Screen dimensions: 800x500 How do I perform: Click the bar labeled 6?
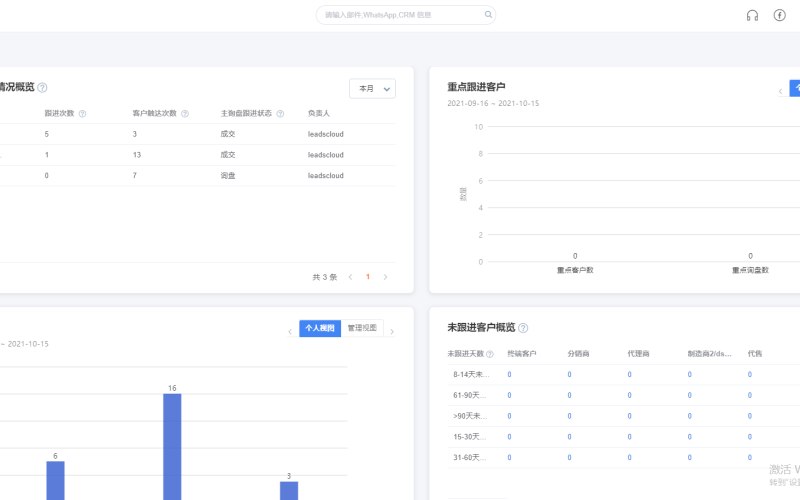click(x=56, y=481)
